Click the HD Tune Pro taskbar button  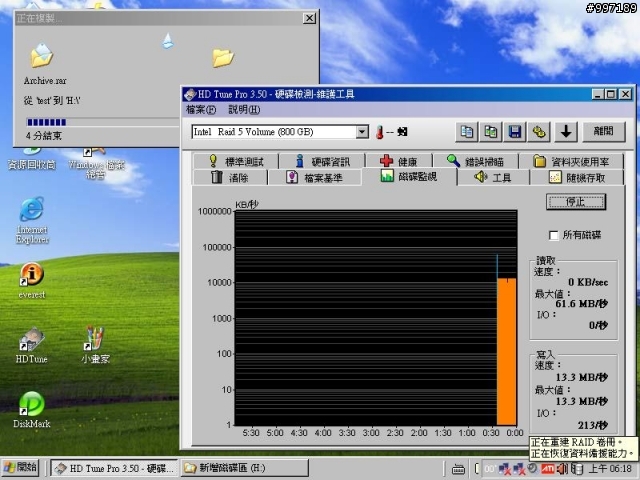[x=115, y=468]
